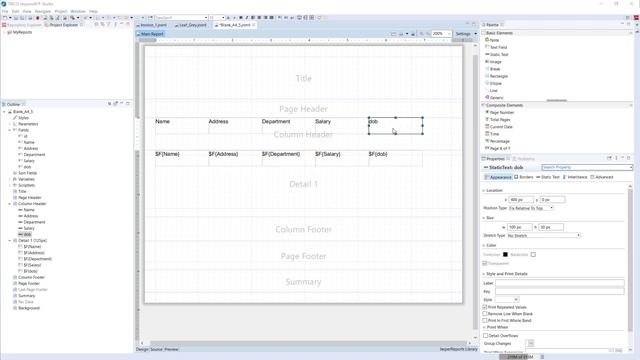Choose the Ellipse palette element
Viewport: 640px width, 360px height.
point(493,83)
